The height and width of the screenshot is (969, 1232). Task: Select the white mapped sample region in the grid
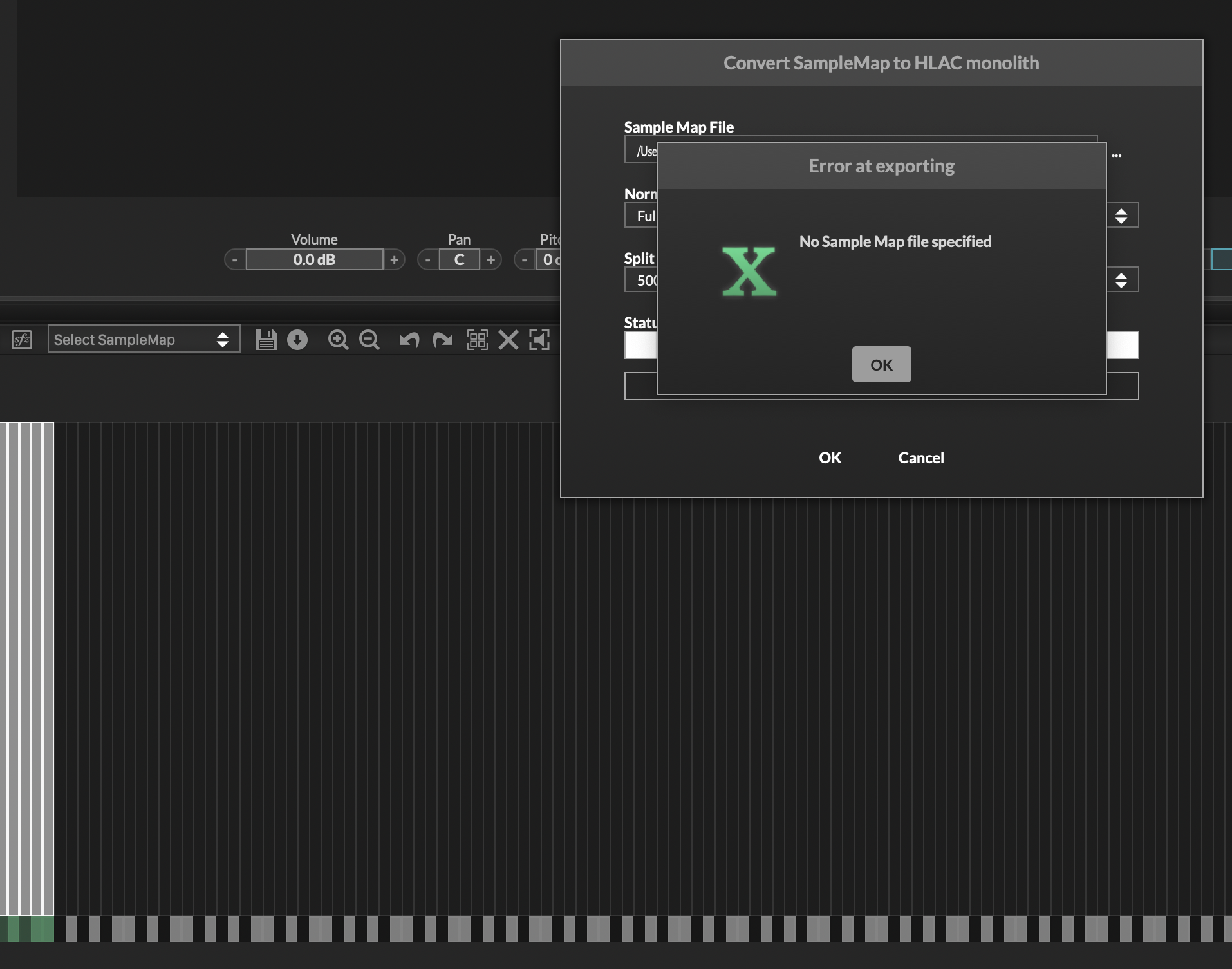click(x=26, y=669)
